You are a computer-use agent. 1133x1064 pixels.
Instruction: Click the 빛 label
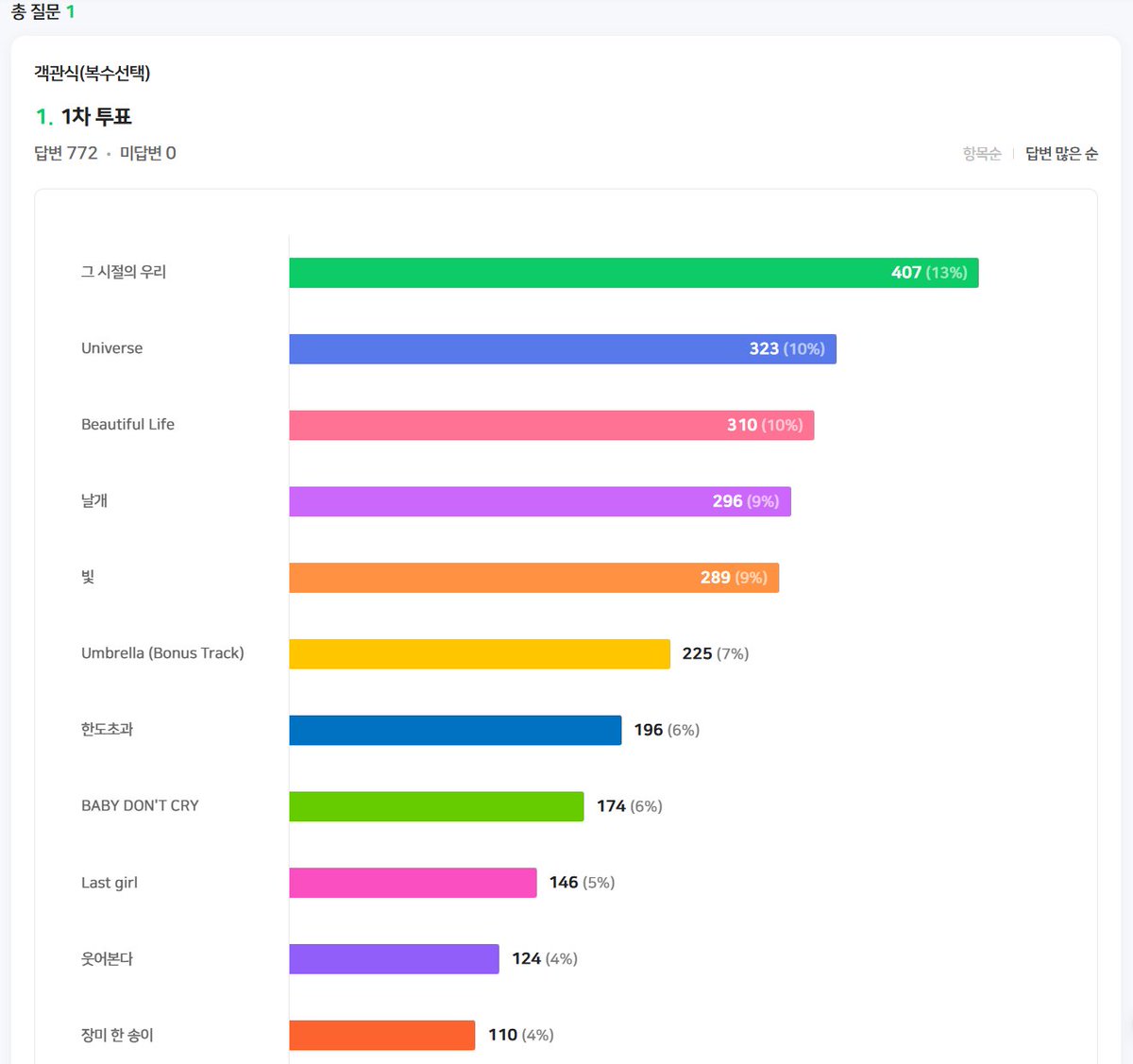point(88,577)
